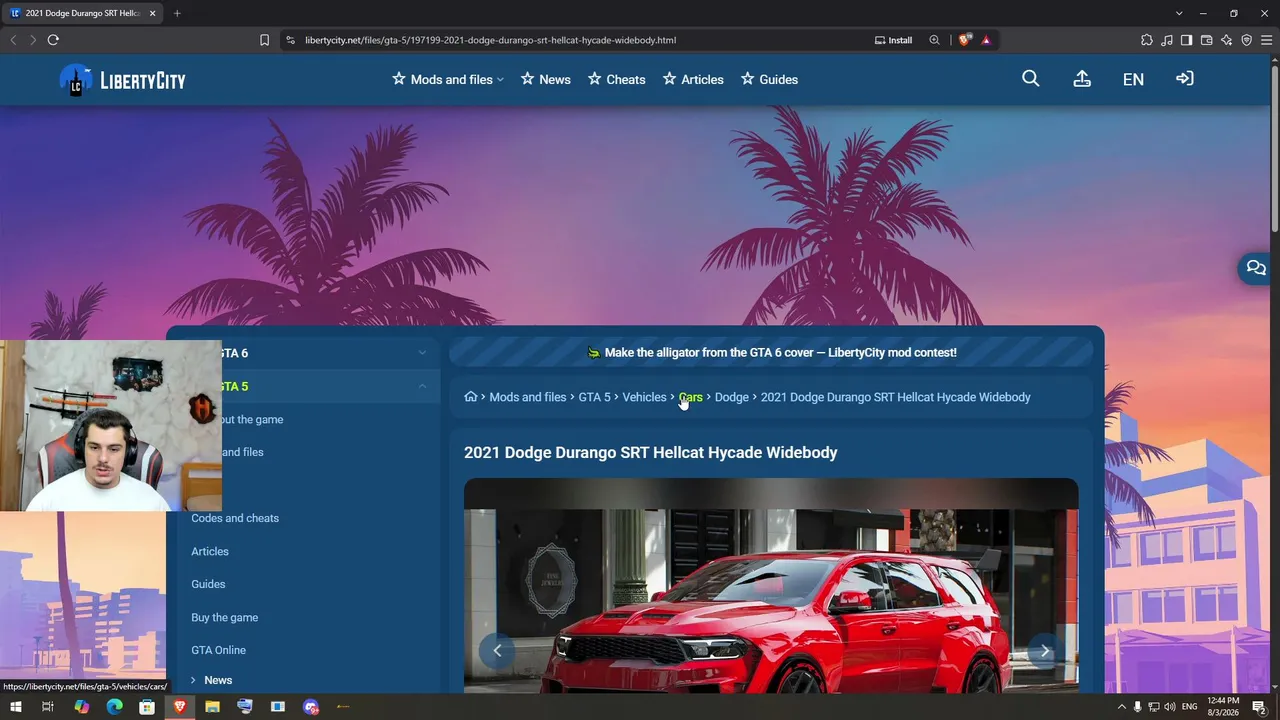Click the ENG input language indicator
The image size is (1280, 720).
(x=1190, y=707)
